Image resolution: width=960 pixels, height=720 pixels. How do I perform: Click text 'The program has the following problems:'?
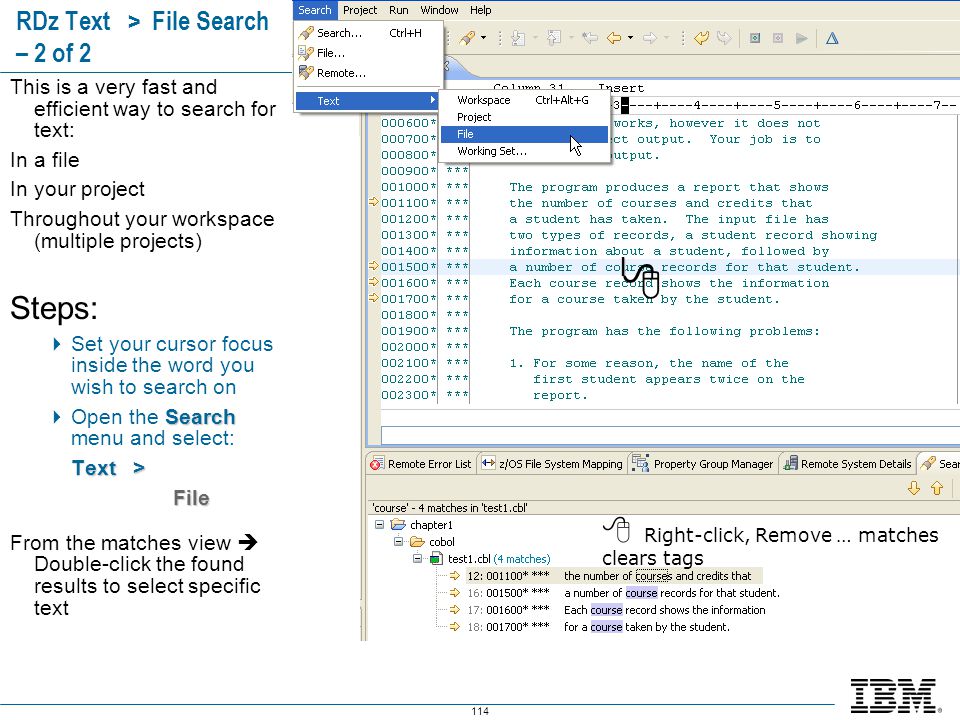tap(664, 331)
